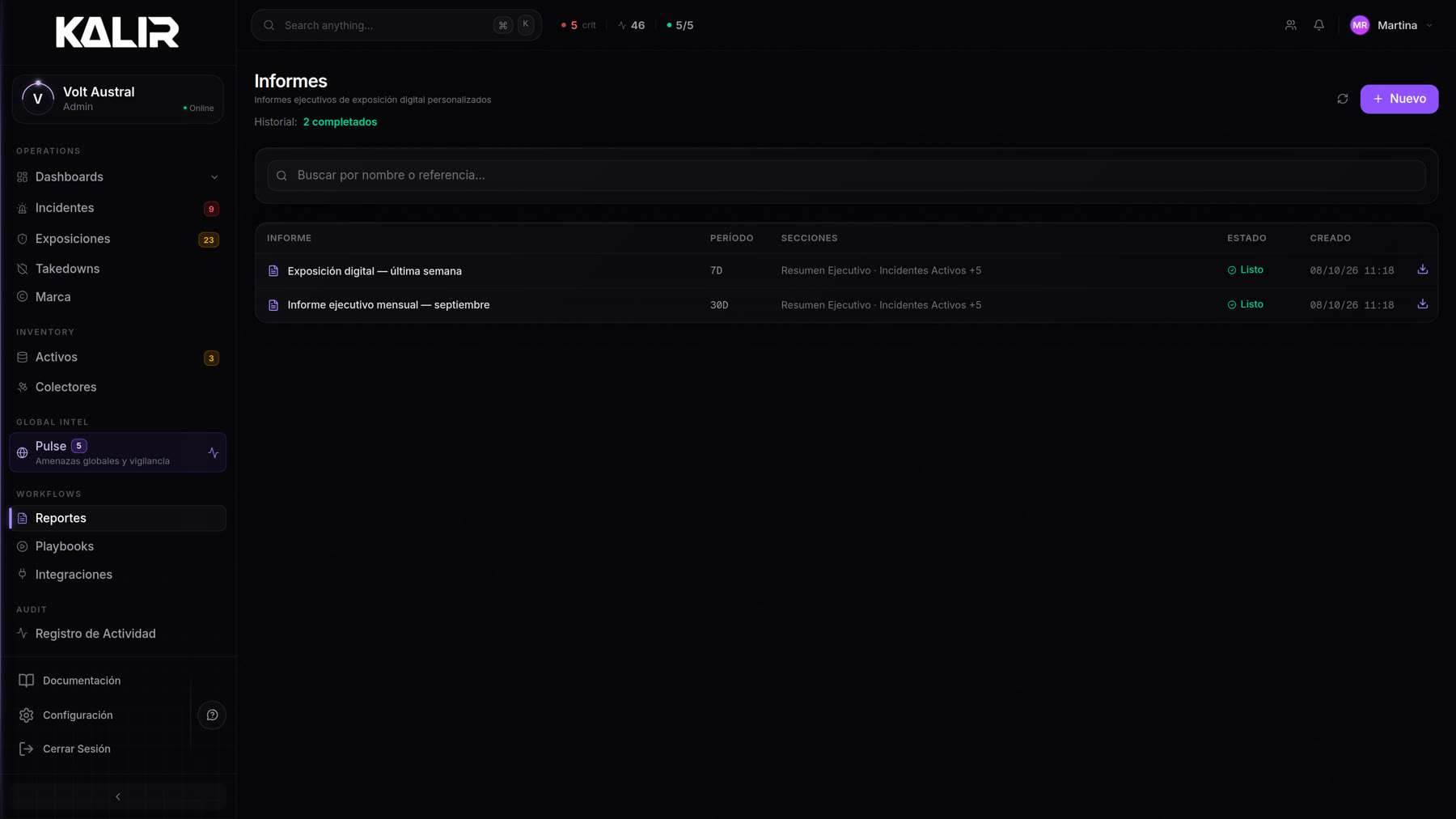Screen dimensions: 1456x819
Task: Open the Martina user dropdown
Action: [x=1392, y=25]
